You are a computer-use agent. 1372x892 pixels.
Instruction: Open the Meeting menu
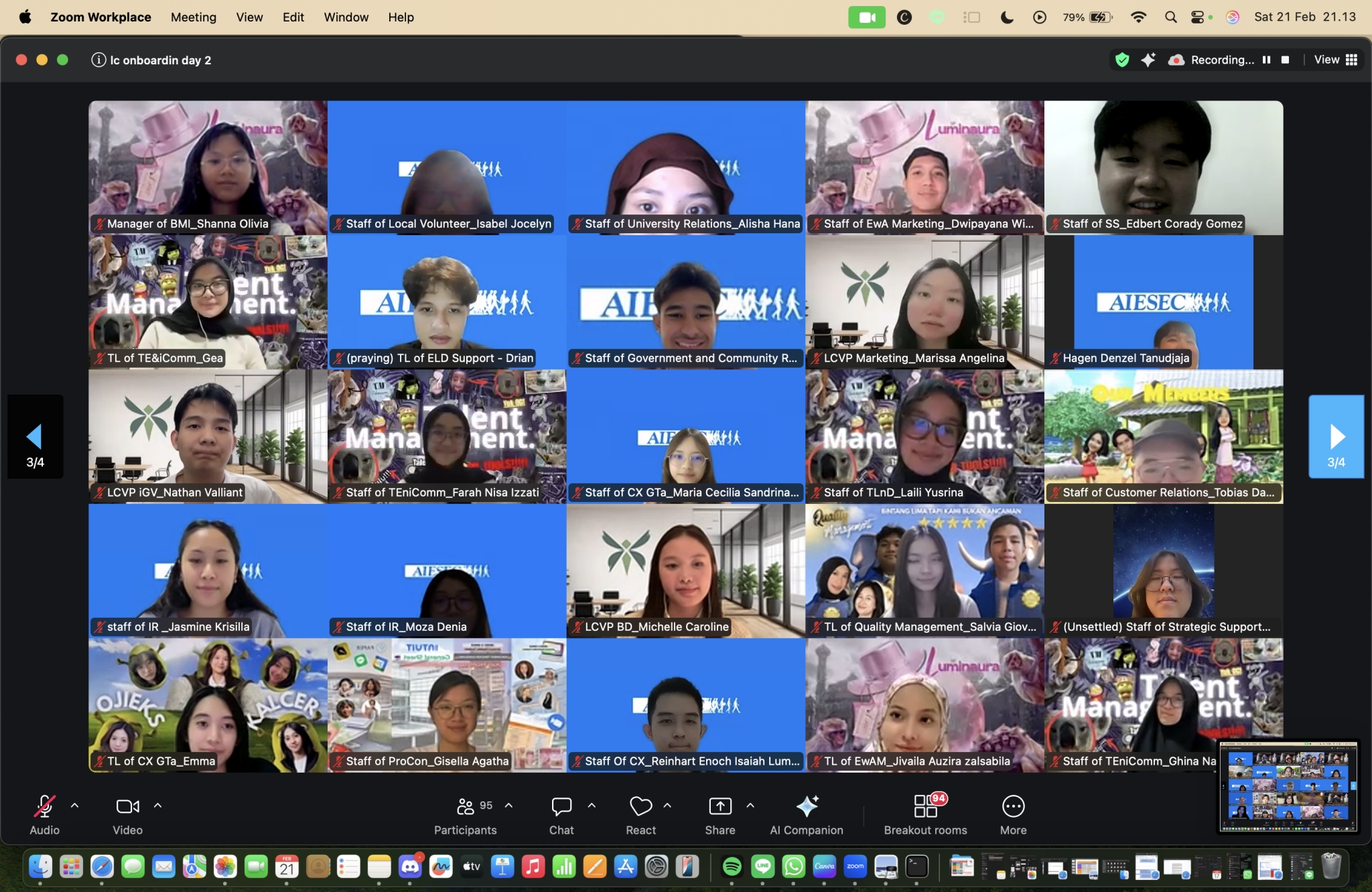coord(193,17)
